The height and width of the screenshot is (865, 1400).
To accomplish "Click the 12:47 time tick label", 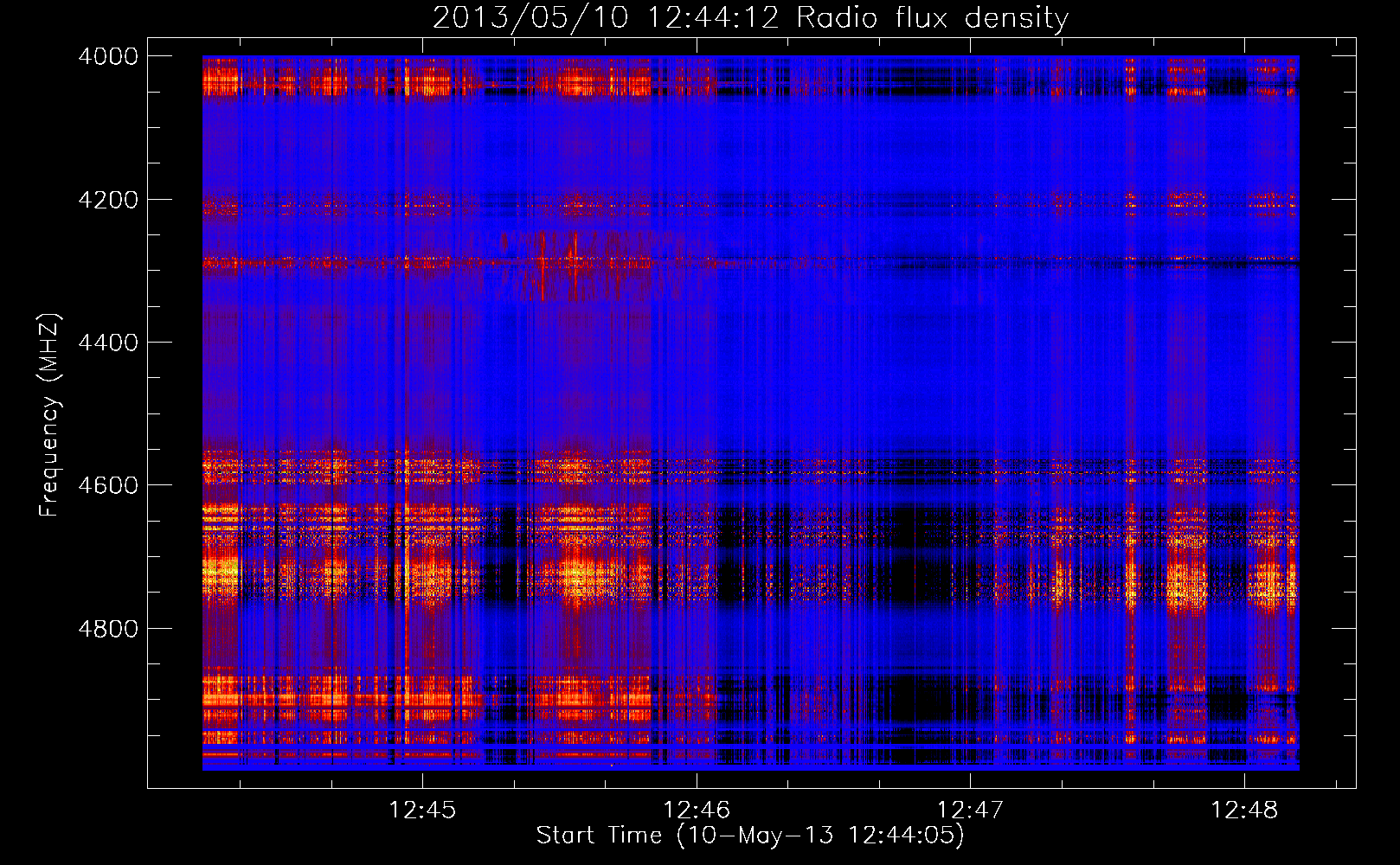I will (x=971, y=810).
